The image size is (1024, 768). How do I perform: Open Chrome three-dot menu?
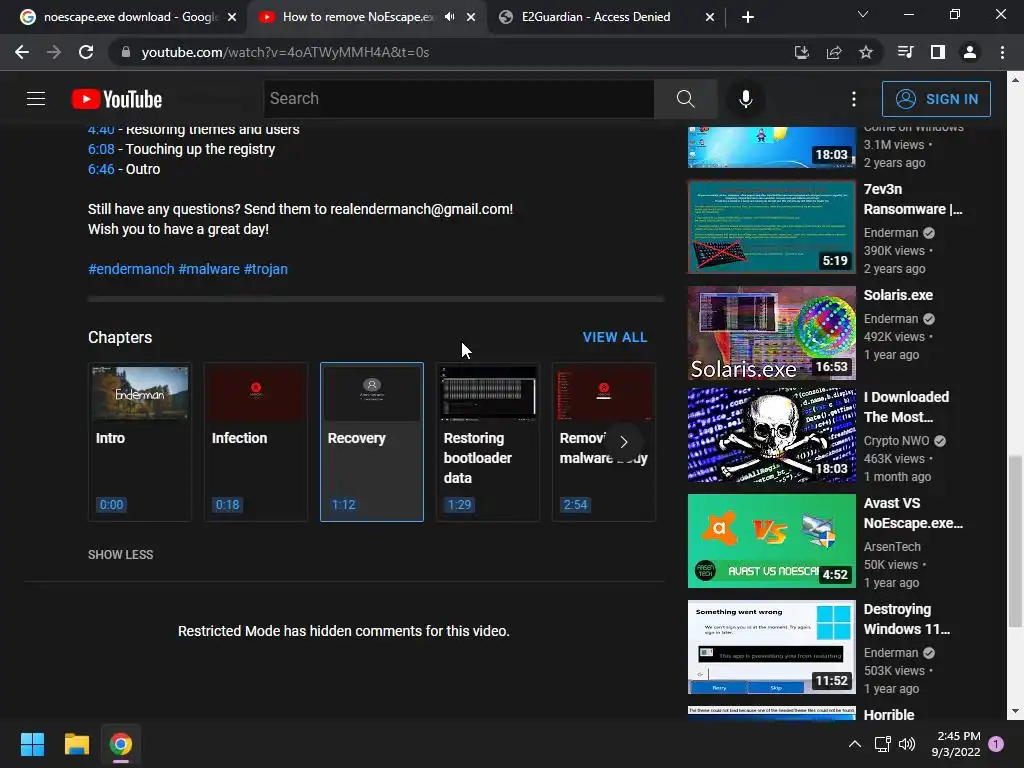click(x=1002, y=52)
